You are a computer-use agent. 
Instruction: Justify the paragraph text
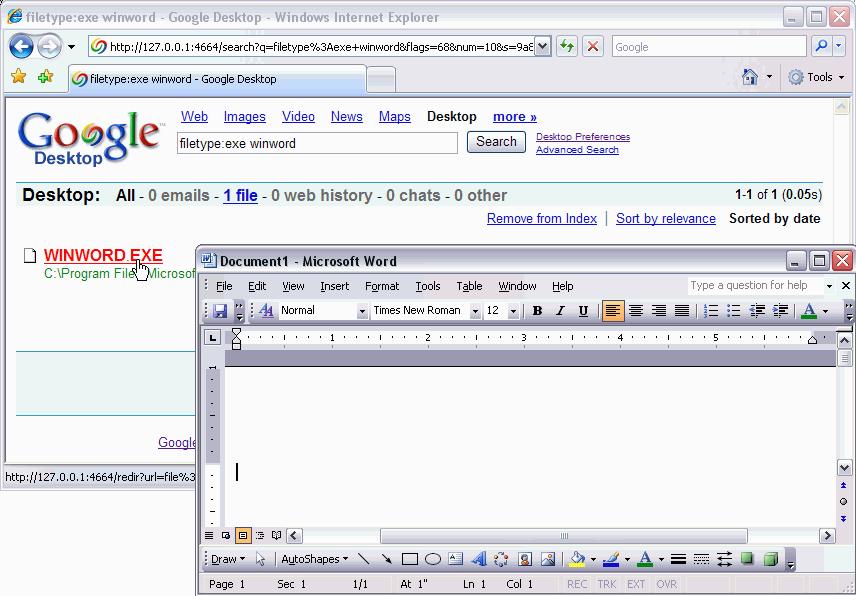click(x=682, y=311)
